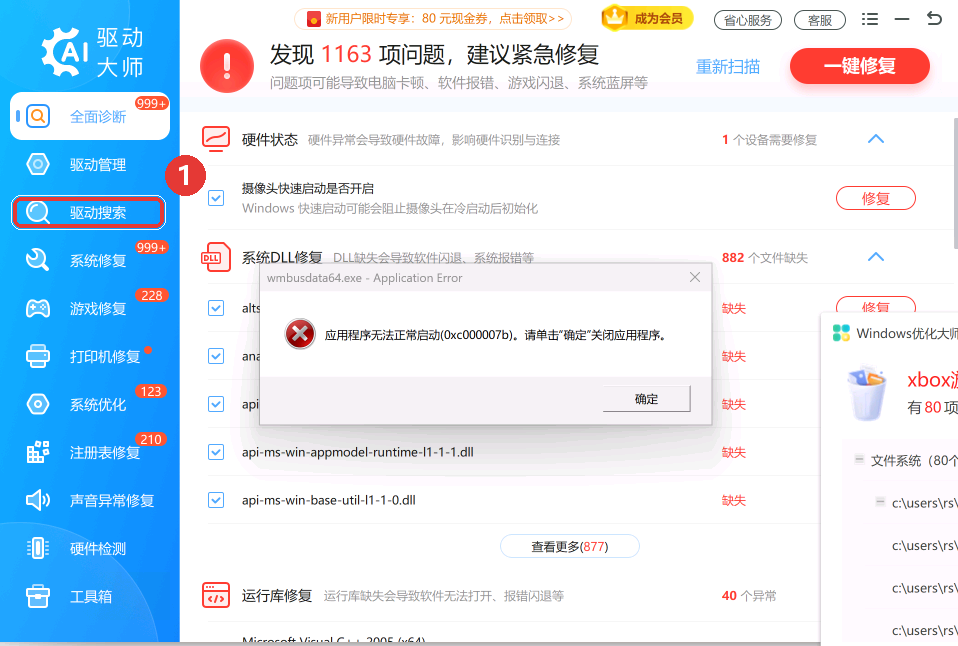Collapse the 硬件状态 section chevron
Image resolution: width=958 pixels, height=646 pixels.
pyautogui.click(x=876, y=139)
